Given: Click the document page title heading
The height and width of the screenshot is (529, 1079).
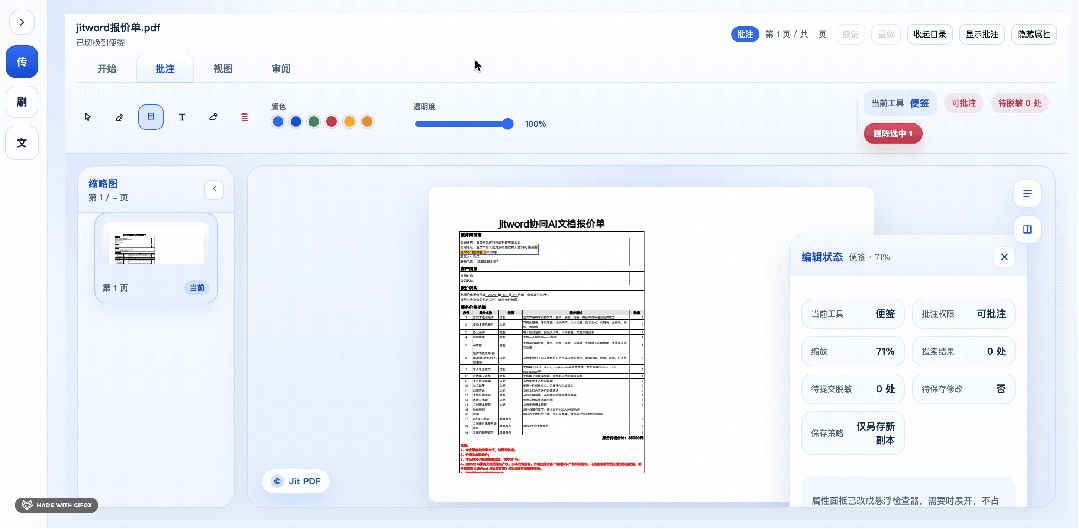Looking at the screenshot, I should pos(552,224).
